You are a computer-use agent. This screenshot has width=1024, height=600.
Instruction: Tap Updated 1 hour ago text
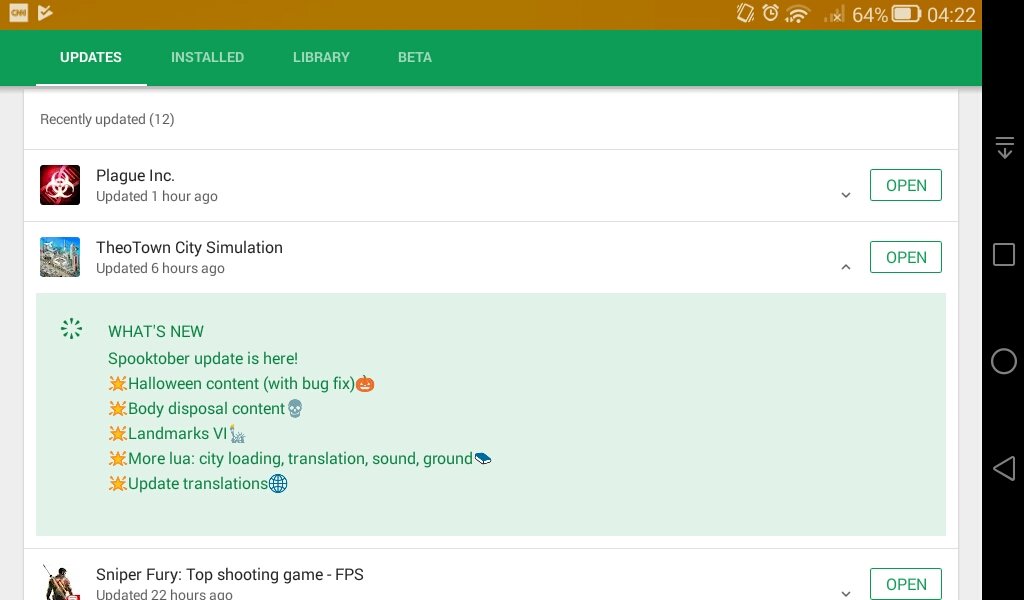157,197
